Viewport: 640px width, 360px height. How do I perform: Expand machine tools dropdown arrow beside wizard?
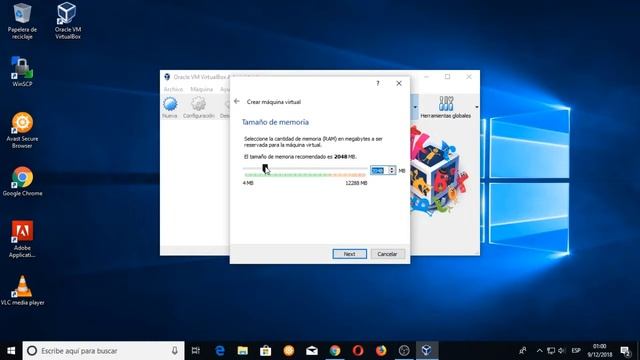tap(415, 107)
